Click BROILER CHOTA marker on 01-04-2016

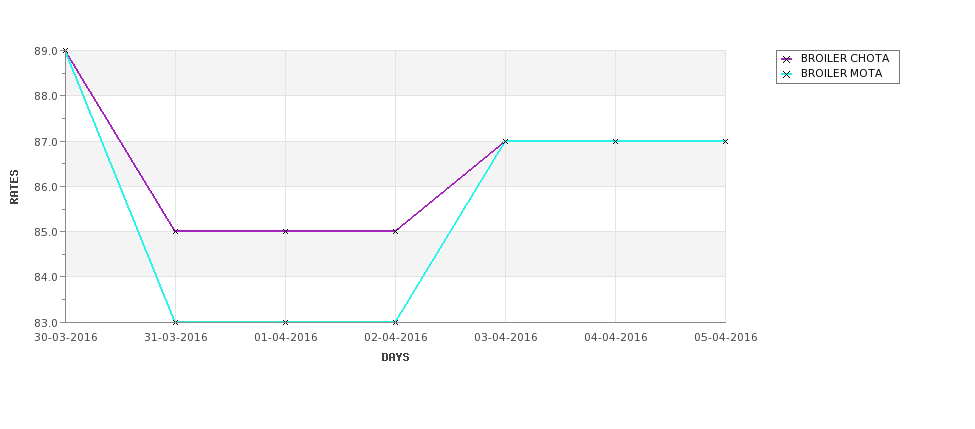tap(285, 231)
